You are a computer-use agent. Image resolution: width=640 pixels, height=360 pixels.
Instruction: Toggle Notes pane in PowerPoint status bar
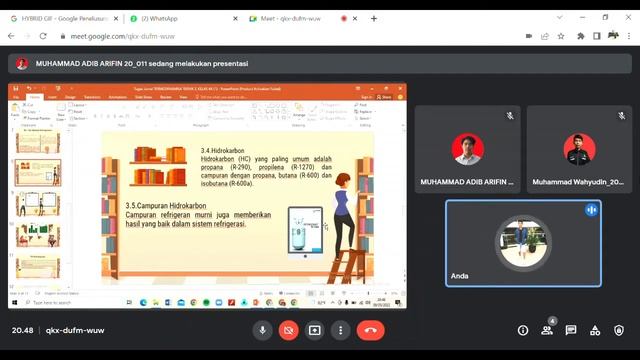tap(266, 293)
